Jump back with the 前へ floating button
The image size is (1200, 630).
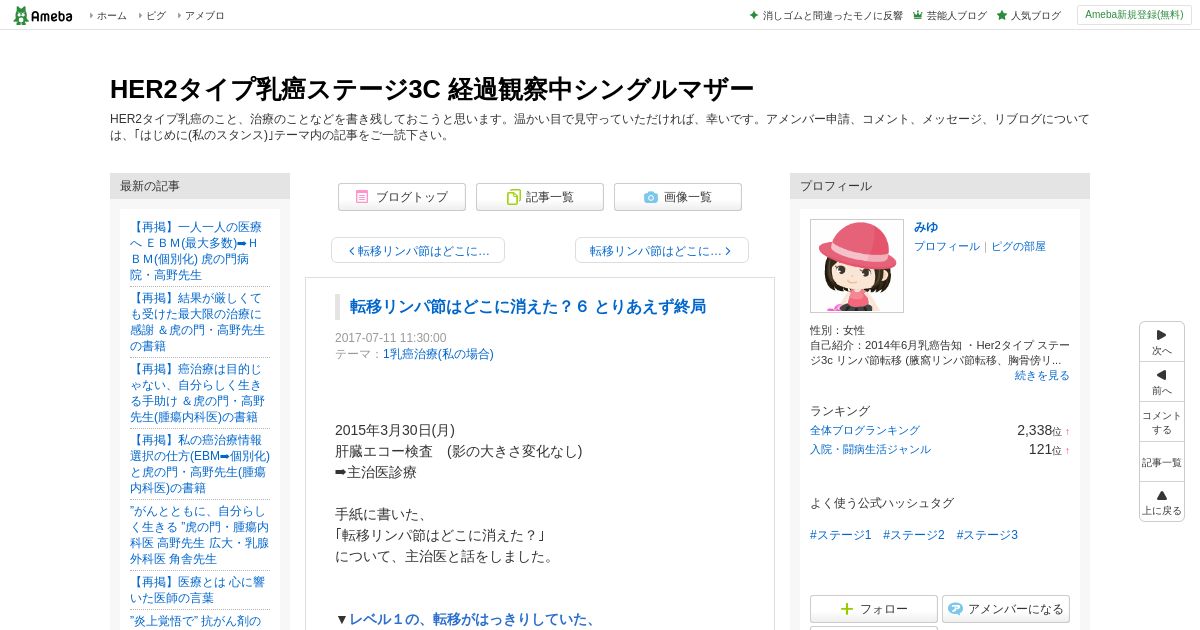pos(1162,382)
